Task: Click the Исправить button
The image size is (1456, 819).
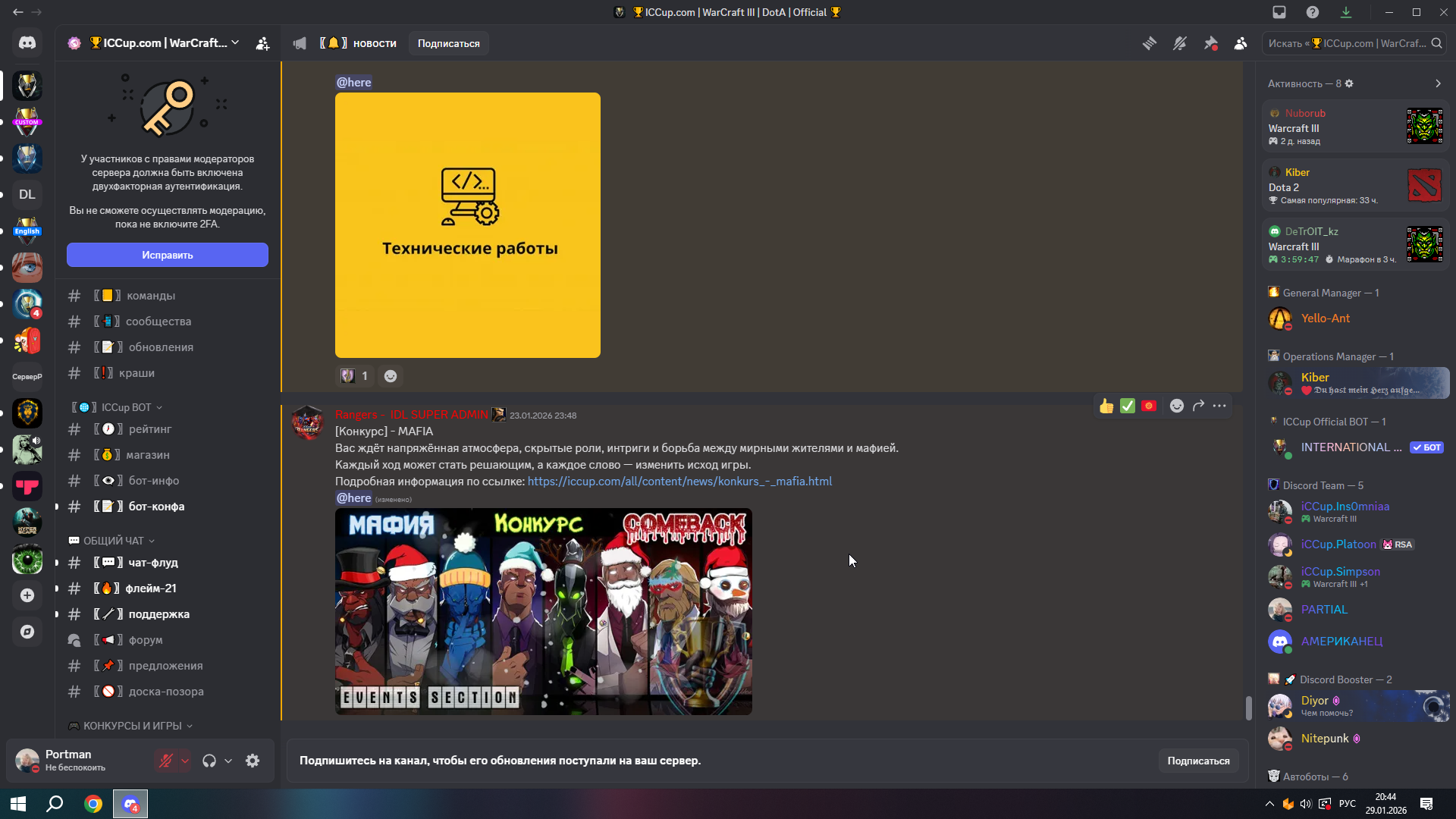Action: click(x=168, y=255)
